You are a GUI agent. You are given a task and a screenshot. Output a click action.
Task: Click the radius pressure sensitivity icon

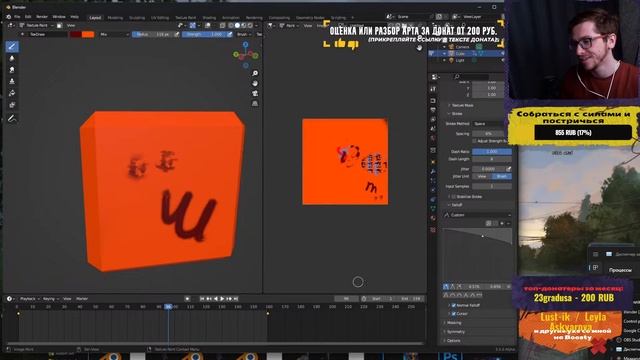pyautogui.click(x=177, y=35)
